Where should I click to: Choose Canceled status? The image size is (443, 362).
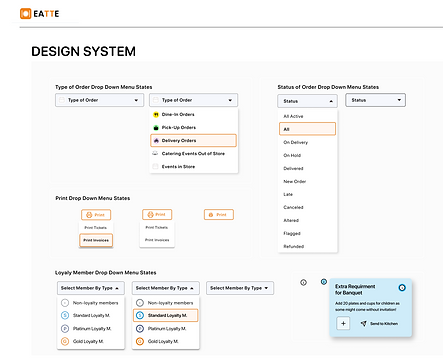pos(307,207)
